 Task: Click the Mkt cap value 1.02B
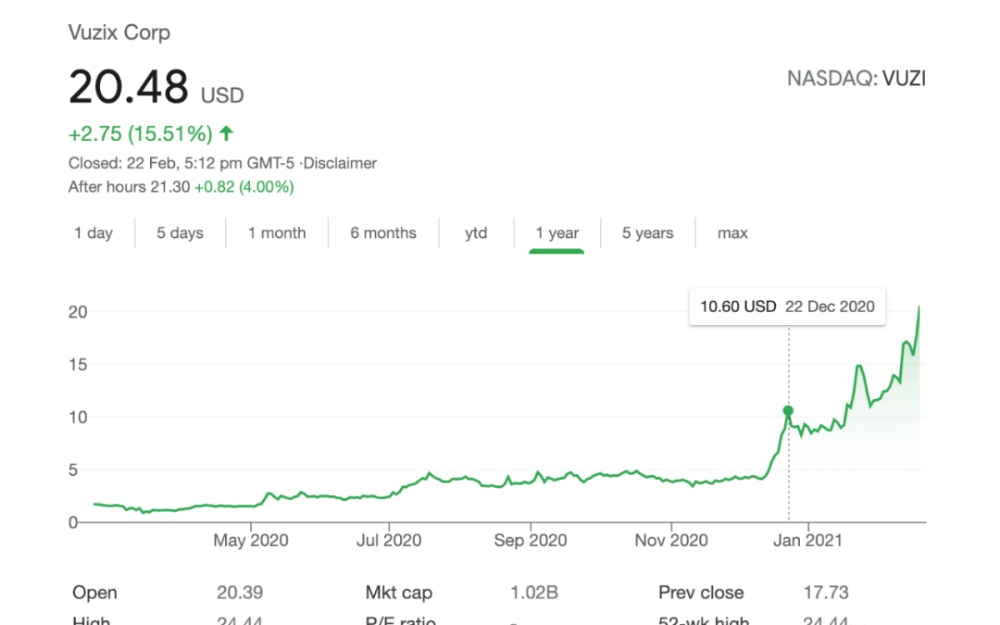pyautogui.click(x=534, y=592)
